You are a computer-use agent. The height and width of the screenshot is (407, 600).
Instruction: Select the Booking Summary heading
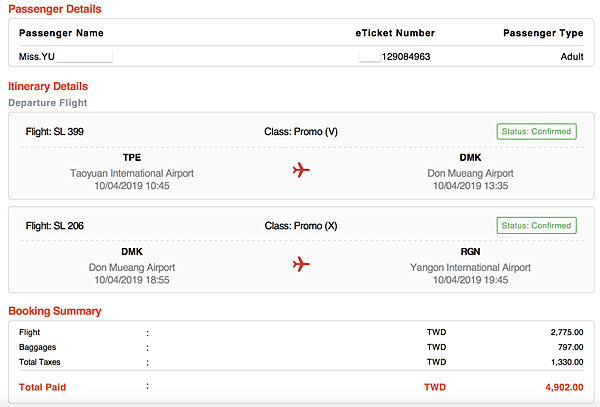[x=55, y=311]
